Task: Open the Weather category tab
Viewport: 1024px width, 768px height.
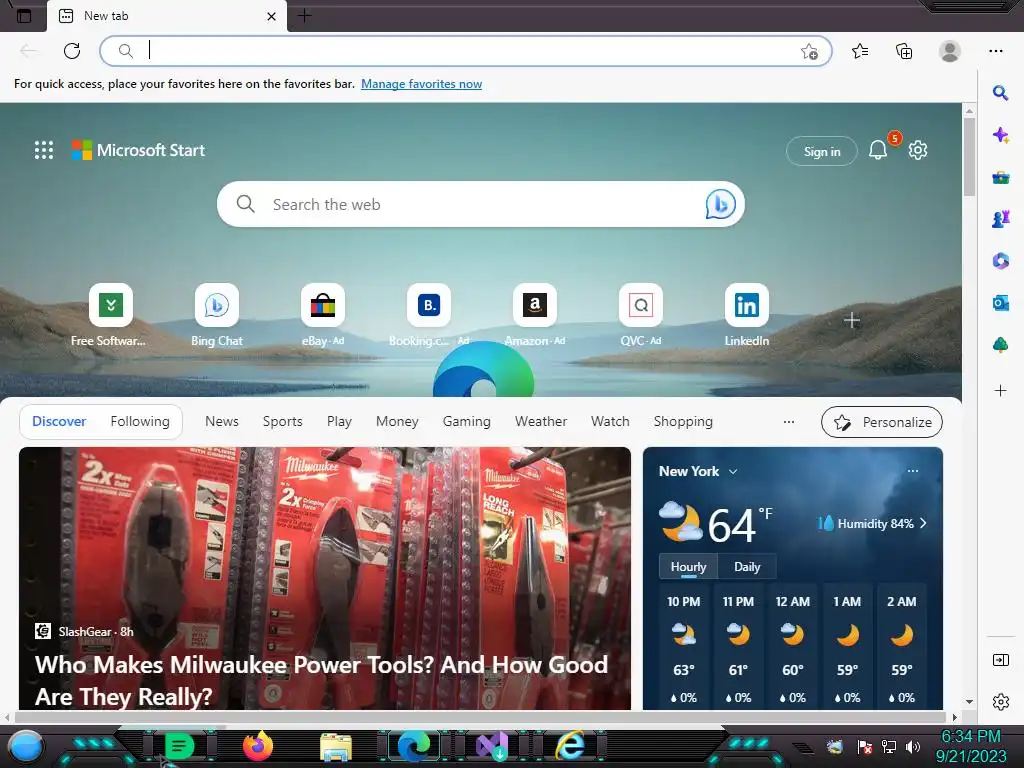Action: (541, 421)
